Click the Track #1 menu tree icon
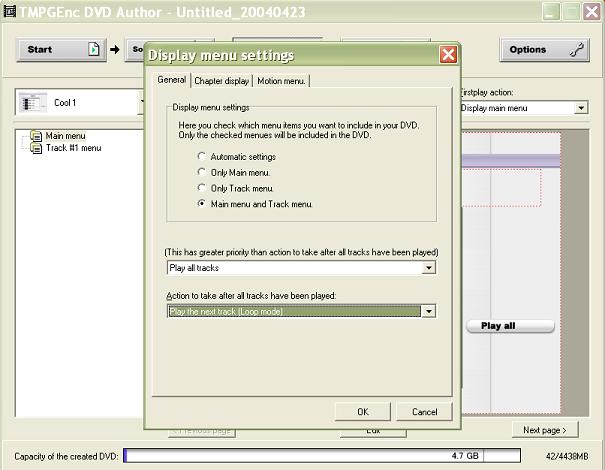 36,148
